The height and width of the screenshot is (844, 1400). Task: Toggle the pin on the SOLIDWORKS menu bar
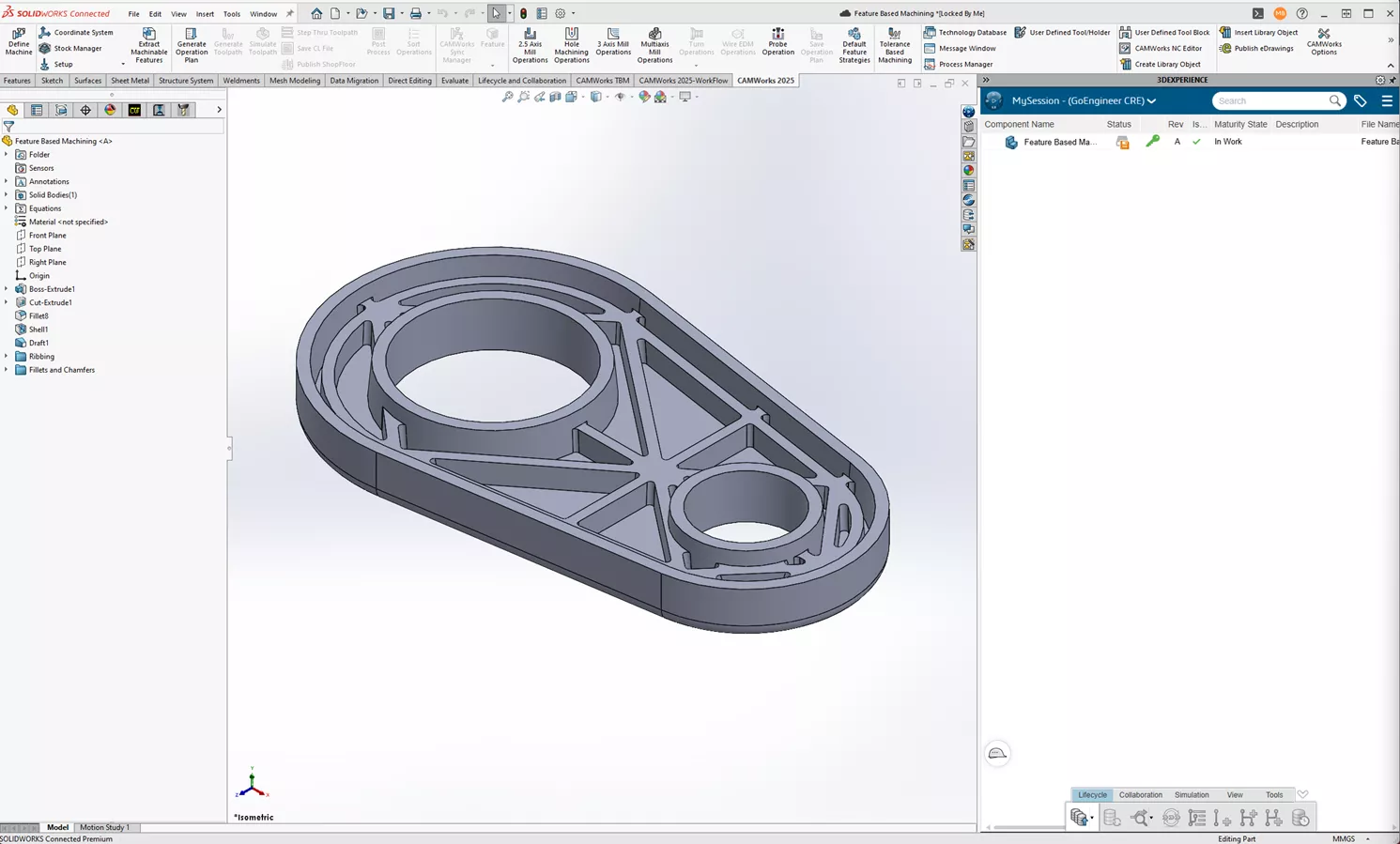[289, 13]
